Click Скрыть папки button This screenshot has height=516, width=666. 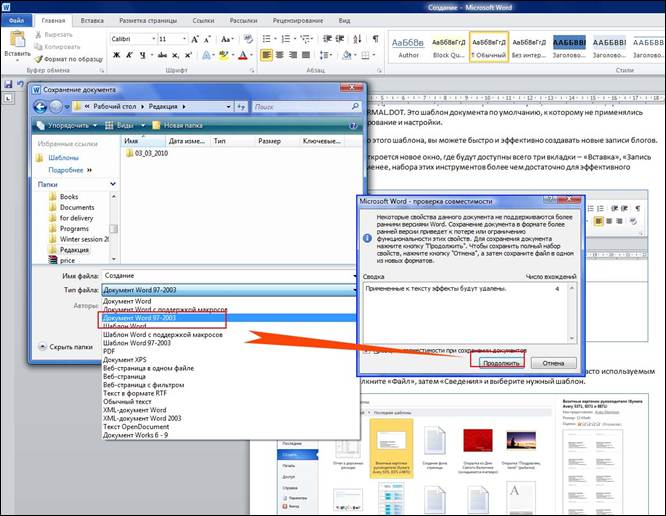(x=66, y=347)
